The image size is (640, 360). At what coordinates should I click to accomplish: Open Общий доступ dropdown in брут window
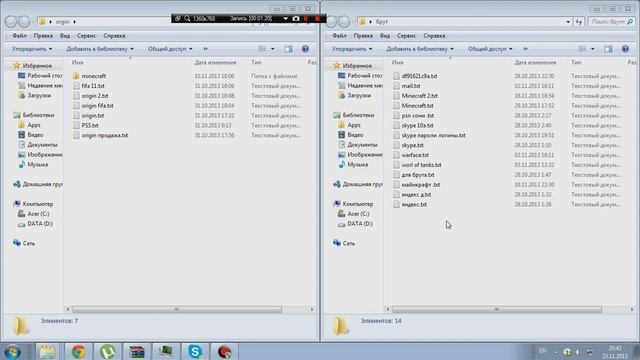pos(490,49)
